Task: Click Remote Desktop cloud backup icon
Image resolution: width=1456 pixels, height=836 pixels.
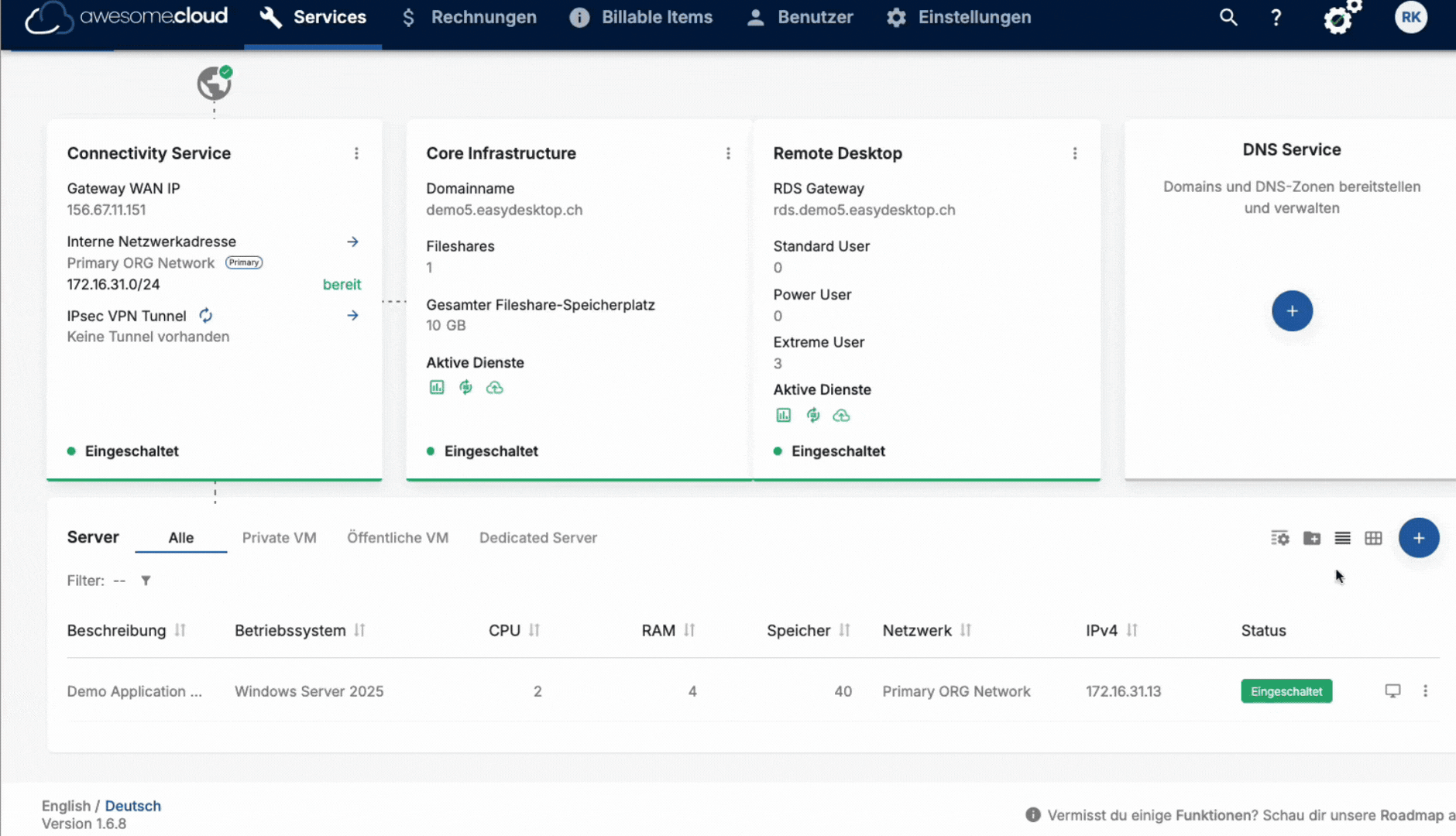Action: [841, 416]
